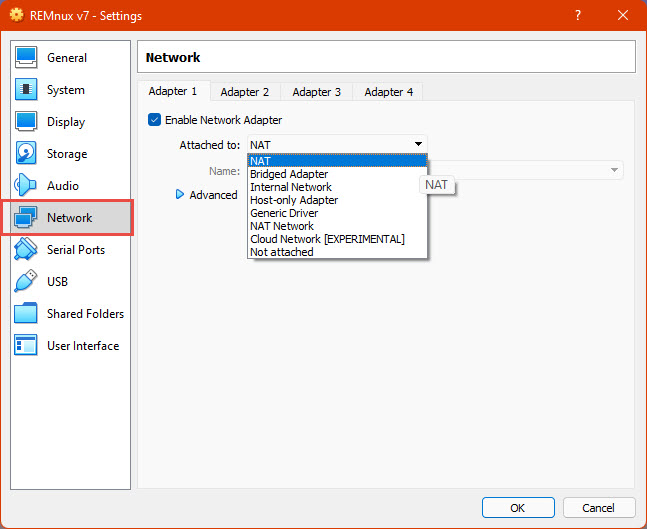Click the OK button

click(517, 507)
